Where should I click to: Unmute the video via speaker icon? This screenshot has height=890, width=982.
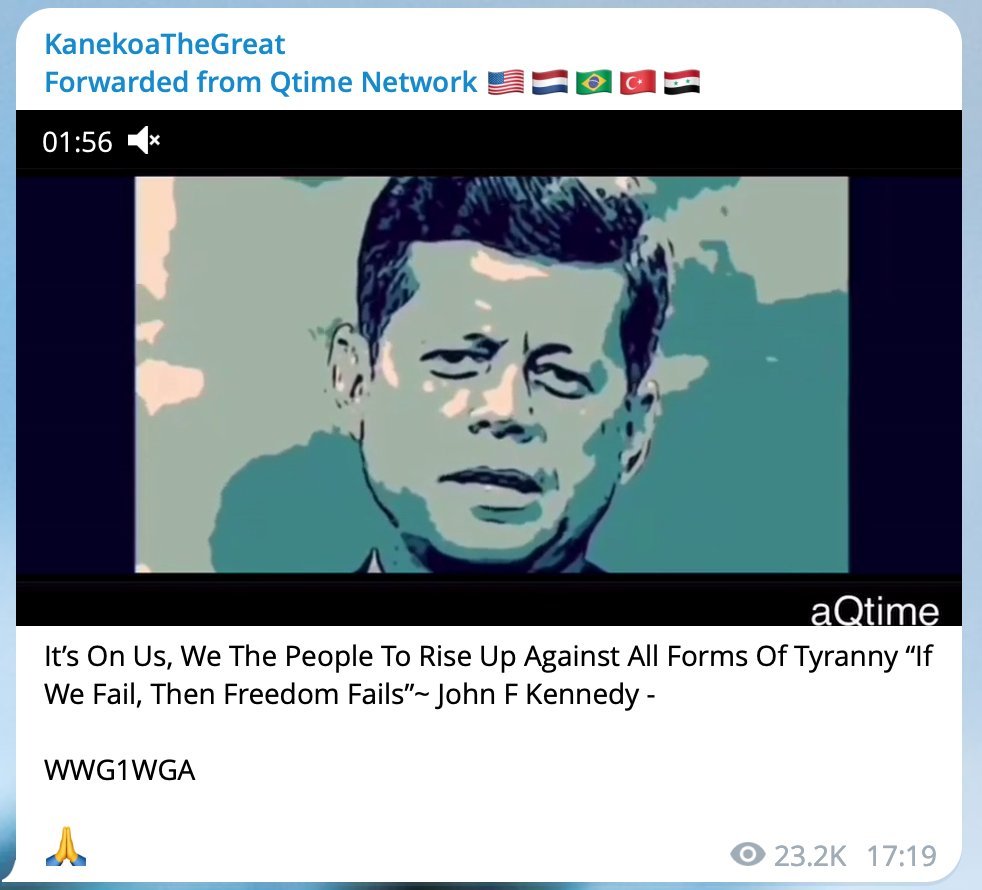[144, 140]
